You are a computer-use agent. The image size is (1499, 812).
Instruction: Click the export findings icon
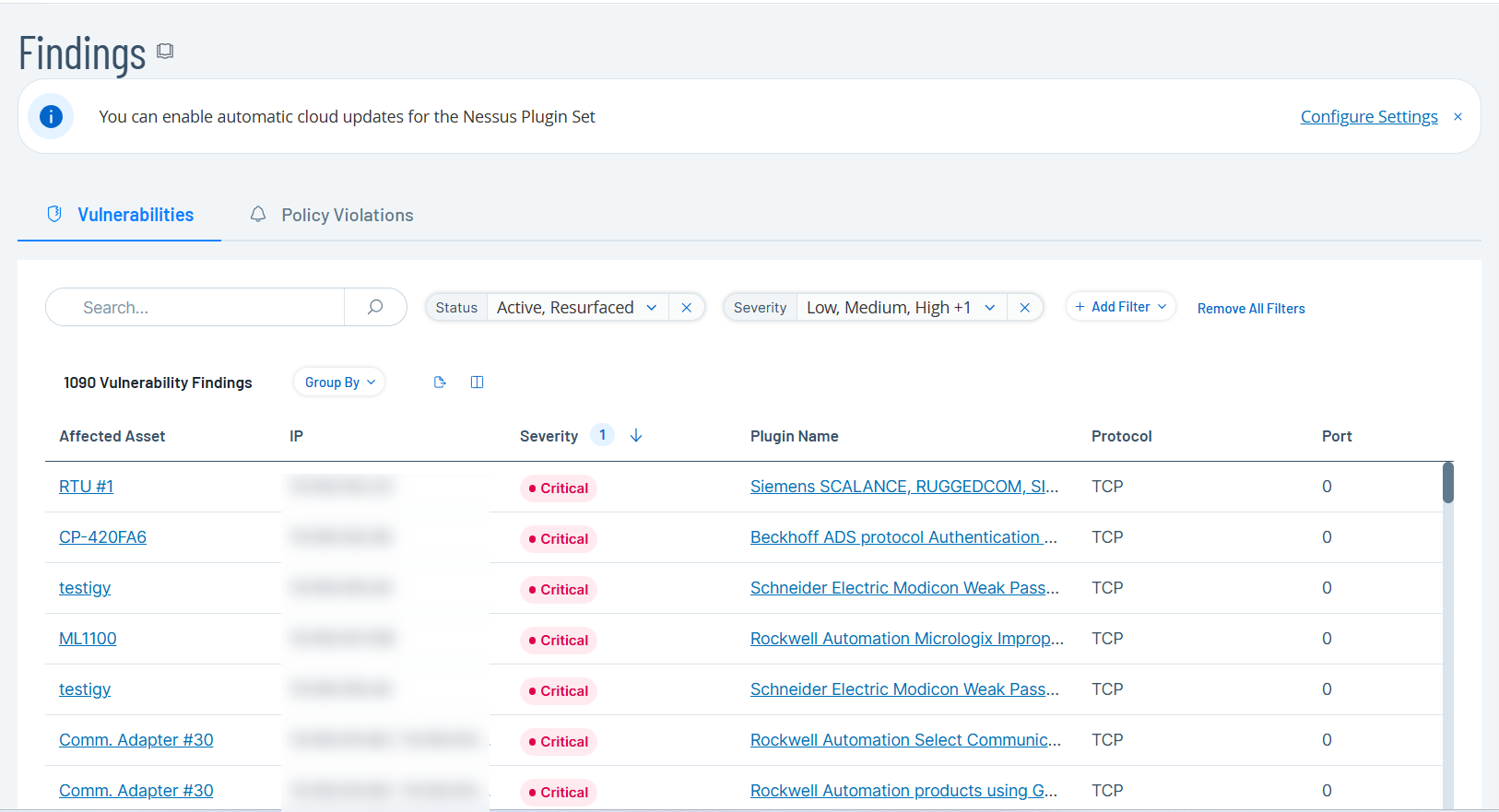click(440, 382)
